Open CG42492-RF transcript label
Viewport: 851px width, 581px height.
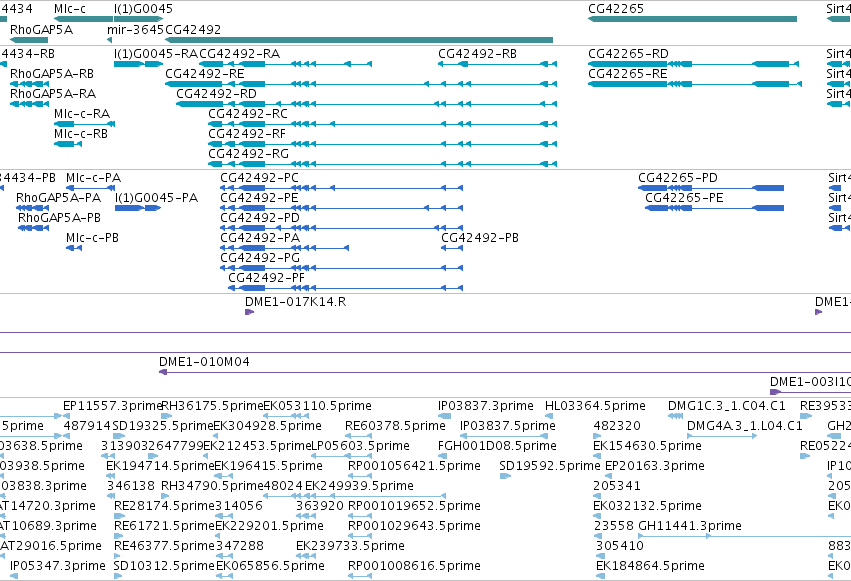click(x=247, y=133)
